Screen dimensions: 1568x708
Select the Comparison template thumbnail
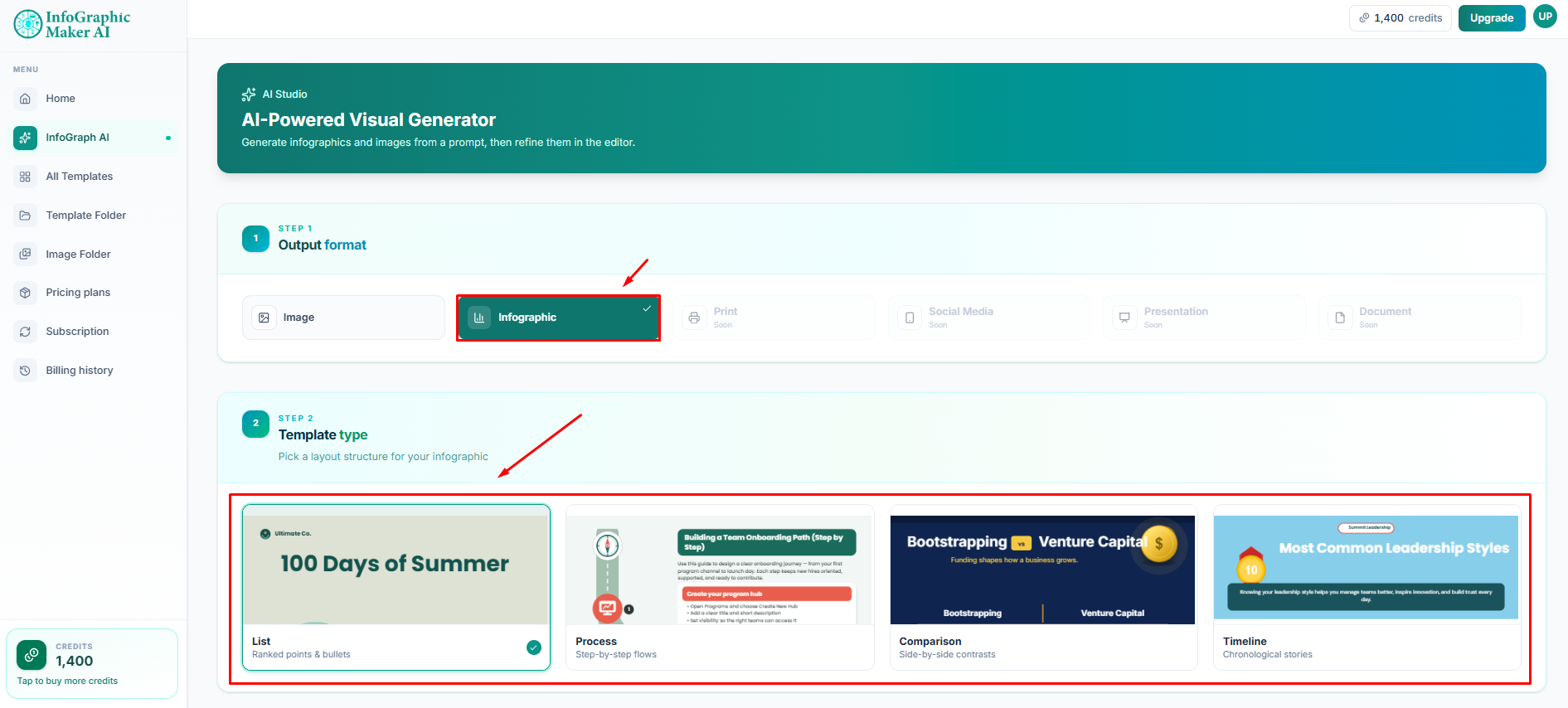[1043, 570]
